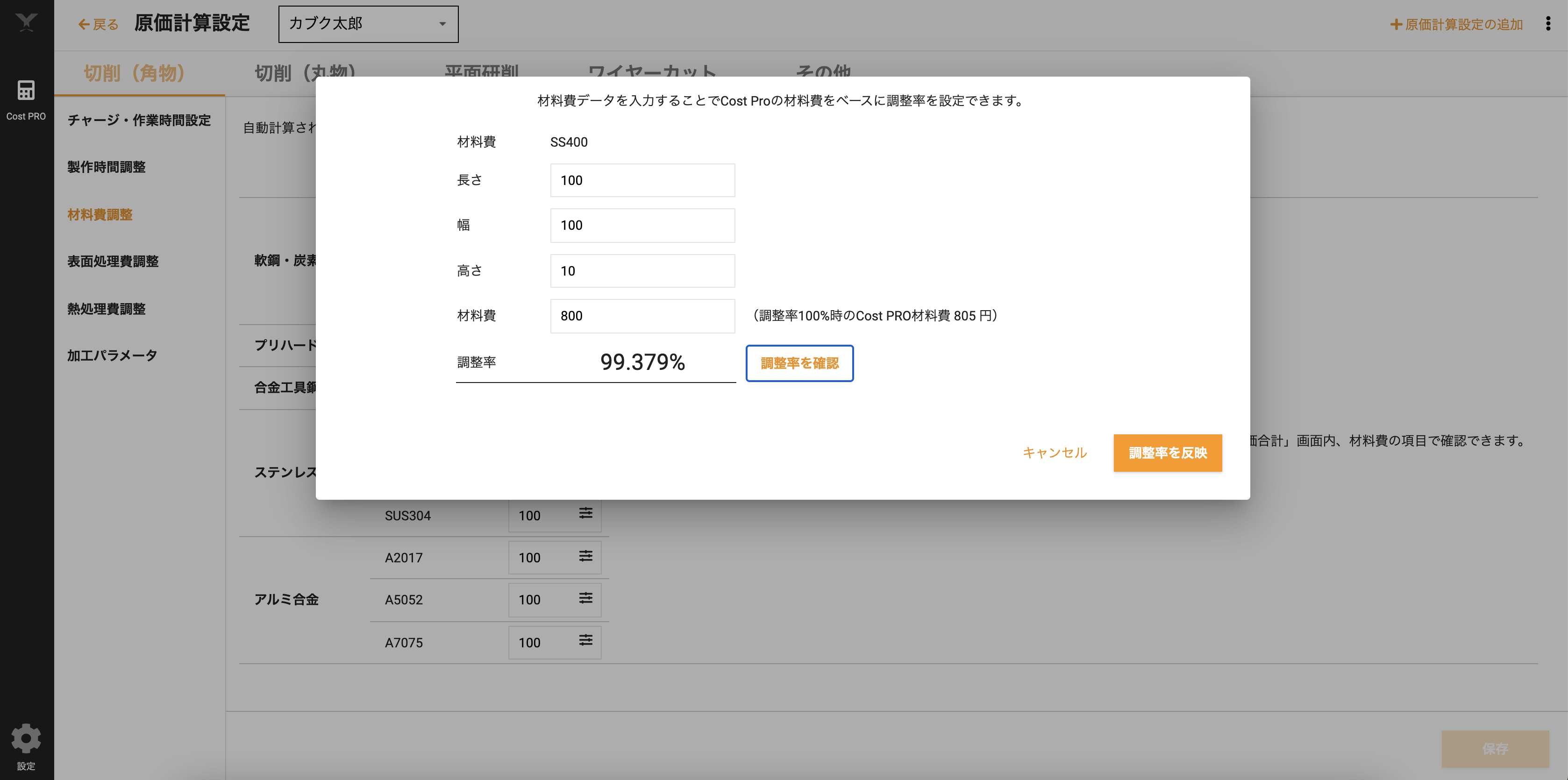This screenshot has width=1568, height=780.
Task: Click the 材料費 input field showing 800
Action: tap(642, 316)
